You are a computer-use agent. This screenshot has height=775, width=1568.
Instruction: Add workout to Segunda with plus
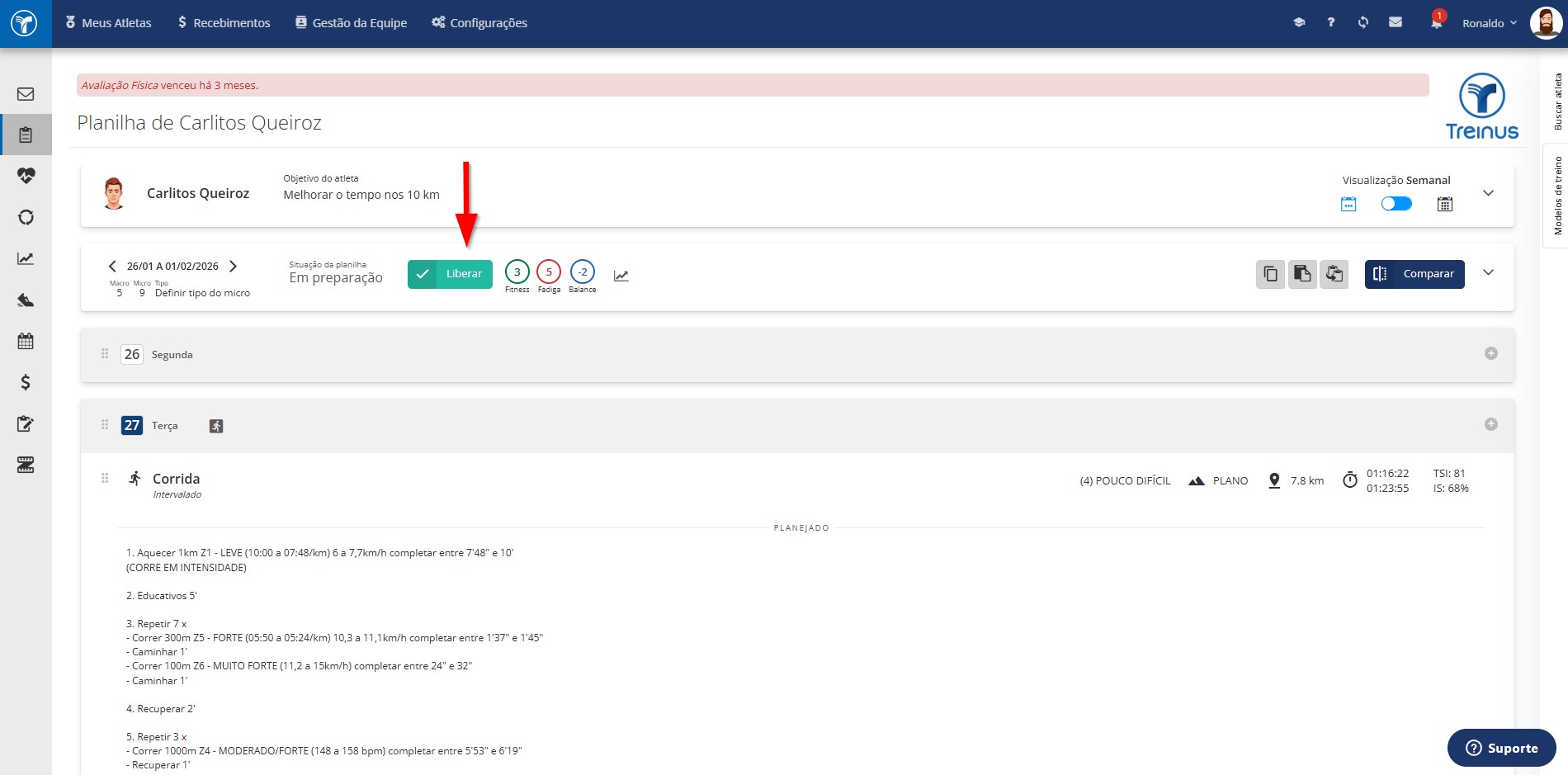pos(1491,353)
